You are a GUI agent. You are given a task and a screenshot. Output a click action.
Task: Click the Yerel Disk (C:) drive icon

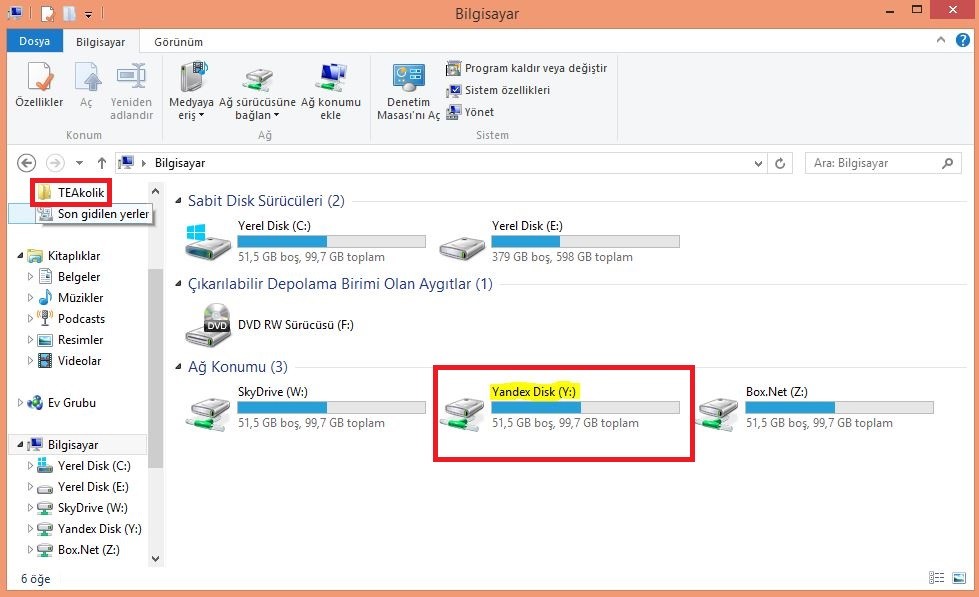pos(209,242)
